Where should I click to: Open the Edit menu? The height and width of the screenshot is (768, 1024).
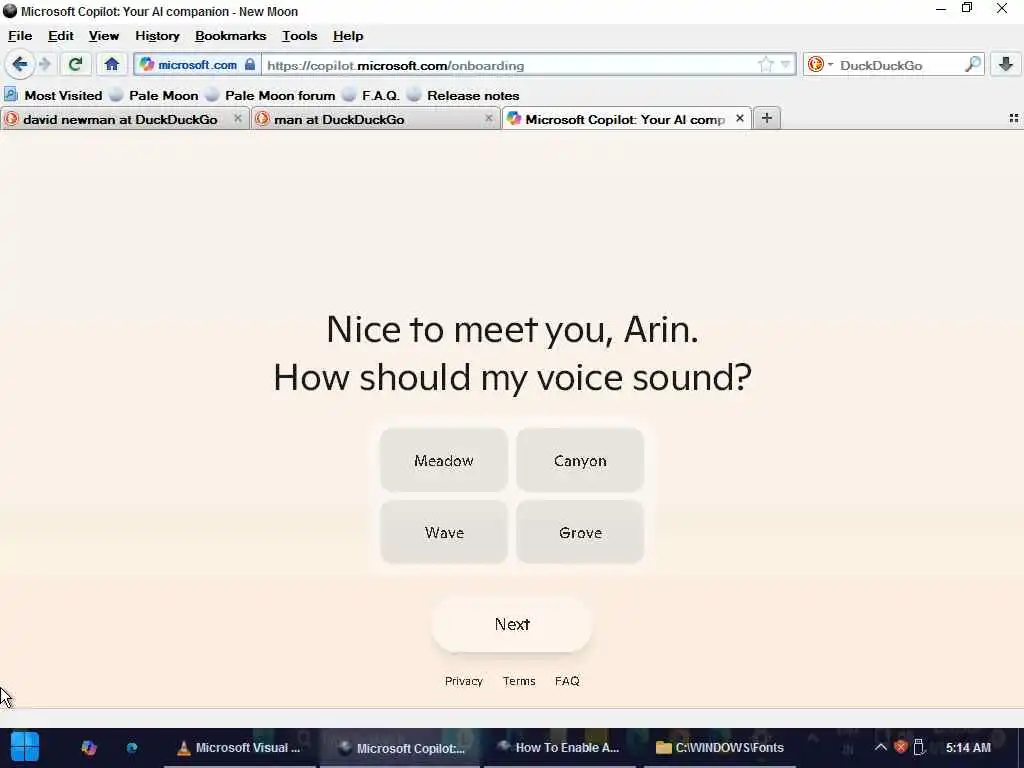61,36
